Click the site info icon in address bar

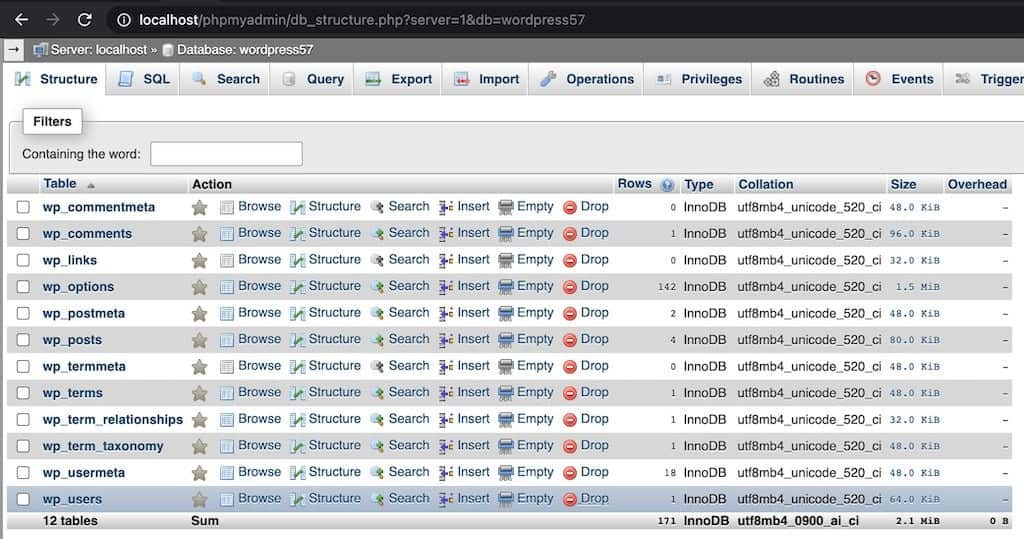123,20
